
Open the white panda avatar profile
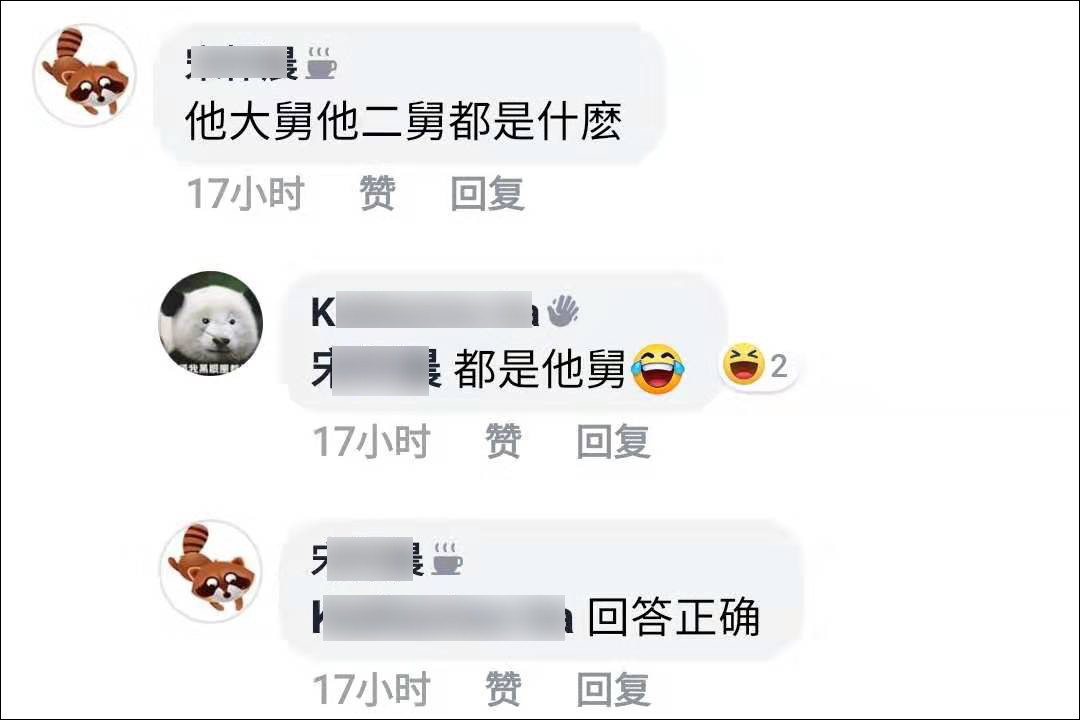[211, 323]
